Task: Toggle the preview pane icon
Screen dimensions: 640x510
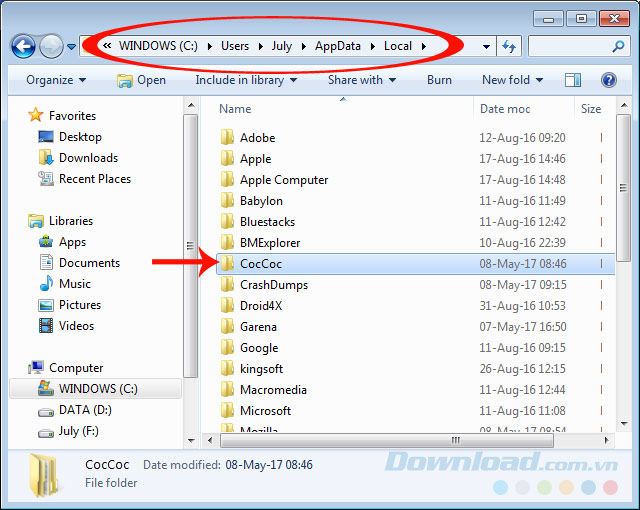Action: pyautogui.click(x=573, y=80)
